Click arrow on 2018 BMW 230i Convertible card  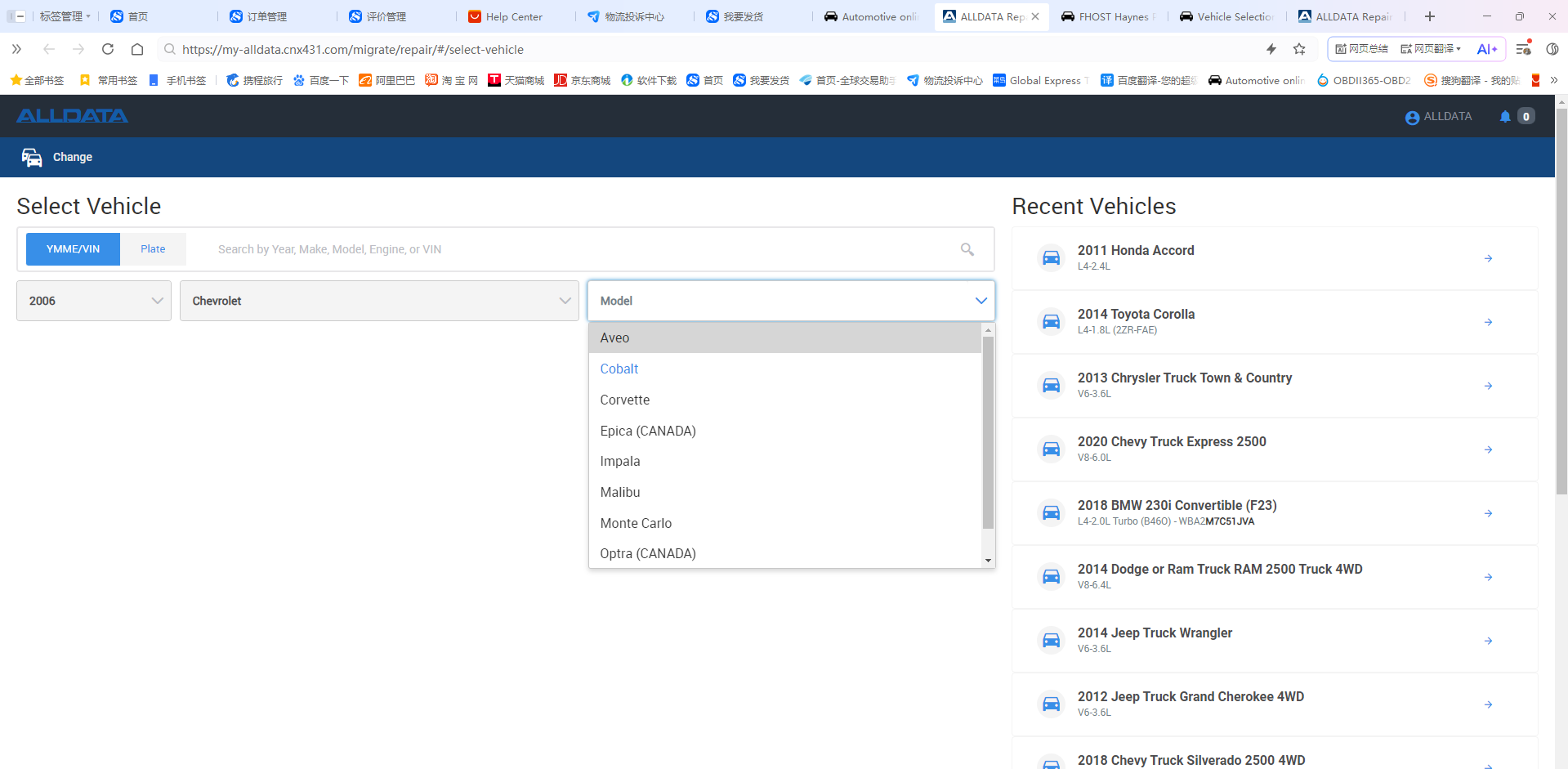[1489, 513]
